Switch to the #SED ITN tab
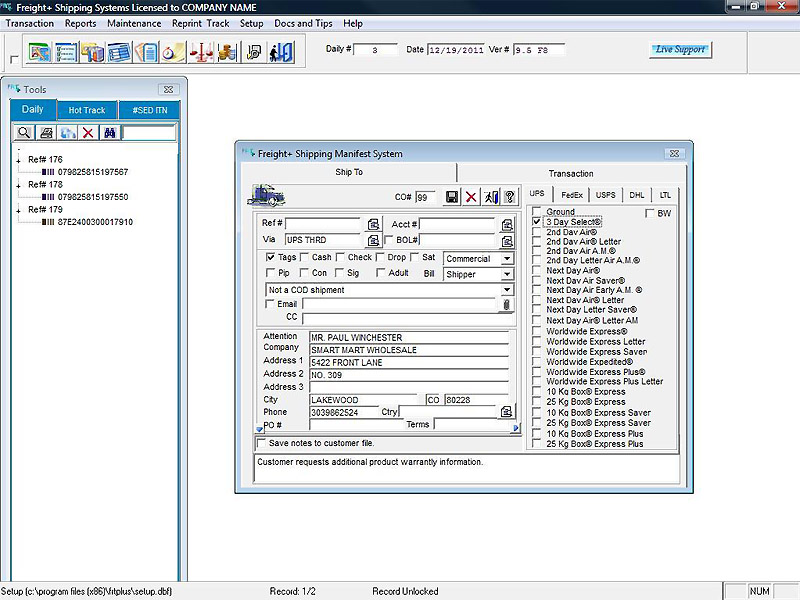The image size is (800, 600). (149, 110)
